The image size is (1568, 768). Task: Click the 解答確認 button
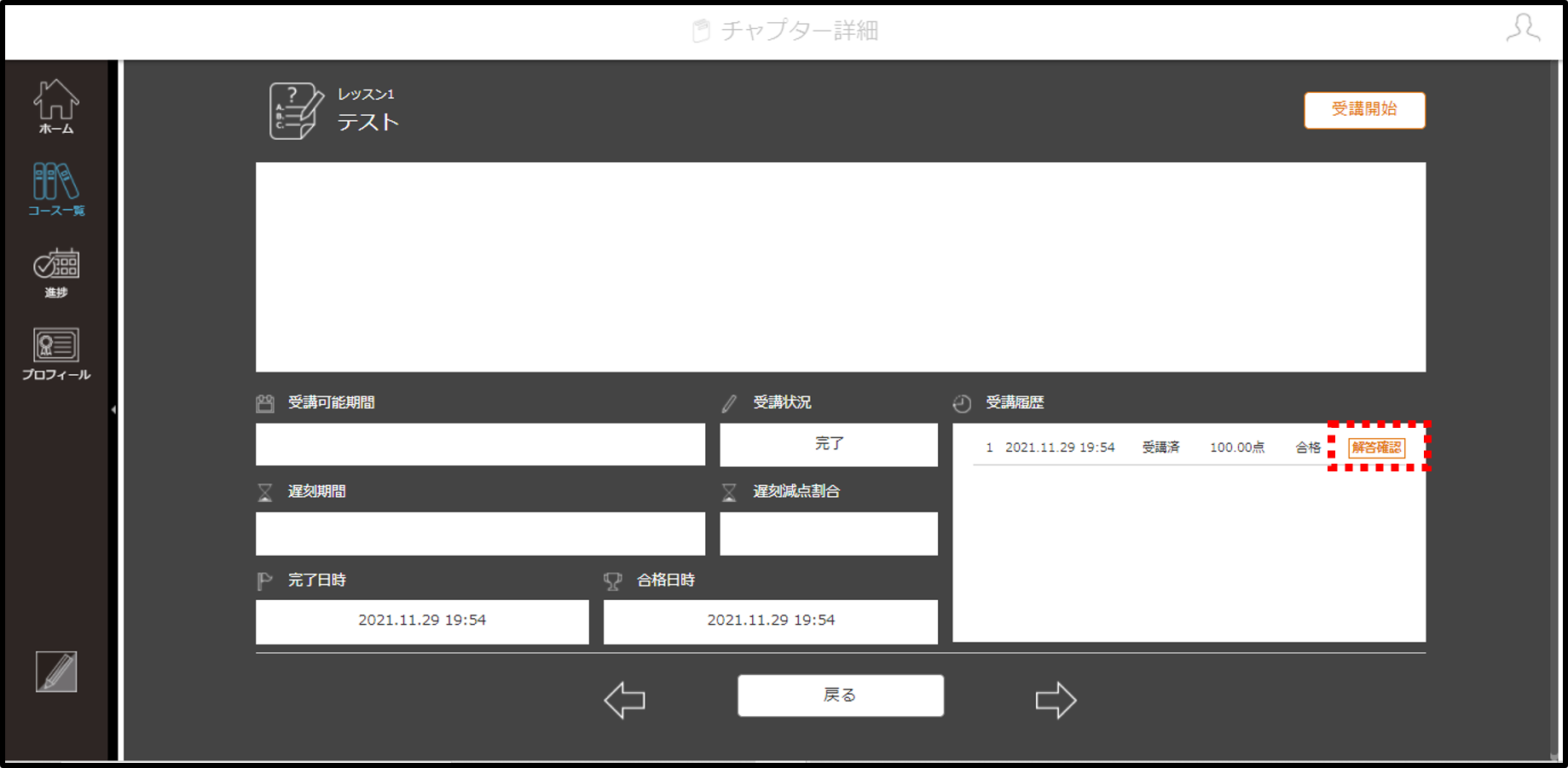[1376, 448]
